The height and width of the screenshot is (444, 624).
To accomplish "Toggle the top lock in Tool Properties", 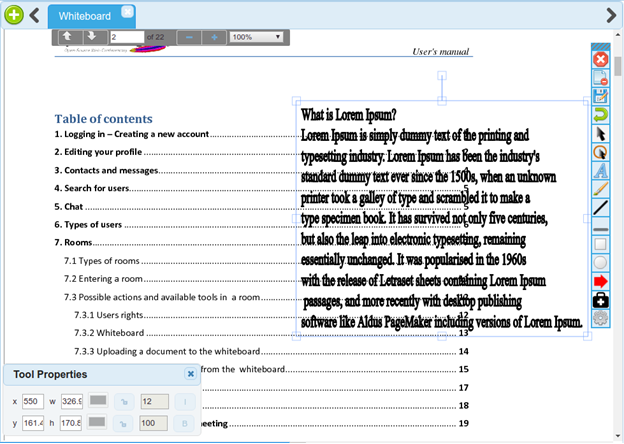I will pyautogui.click(x=126, y=401).
